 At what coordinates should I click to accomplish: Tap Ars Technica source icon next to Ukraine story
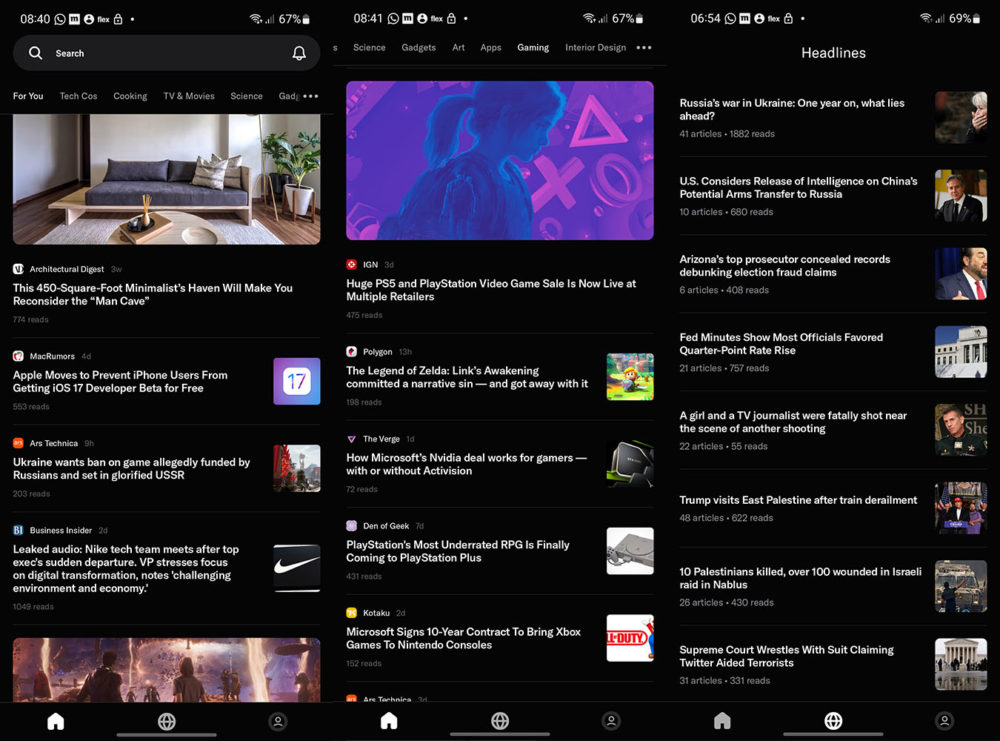(18, 443)
